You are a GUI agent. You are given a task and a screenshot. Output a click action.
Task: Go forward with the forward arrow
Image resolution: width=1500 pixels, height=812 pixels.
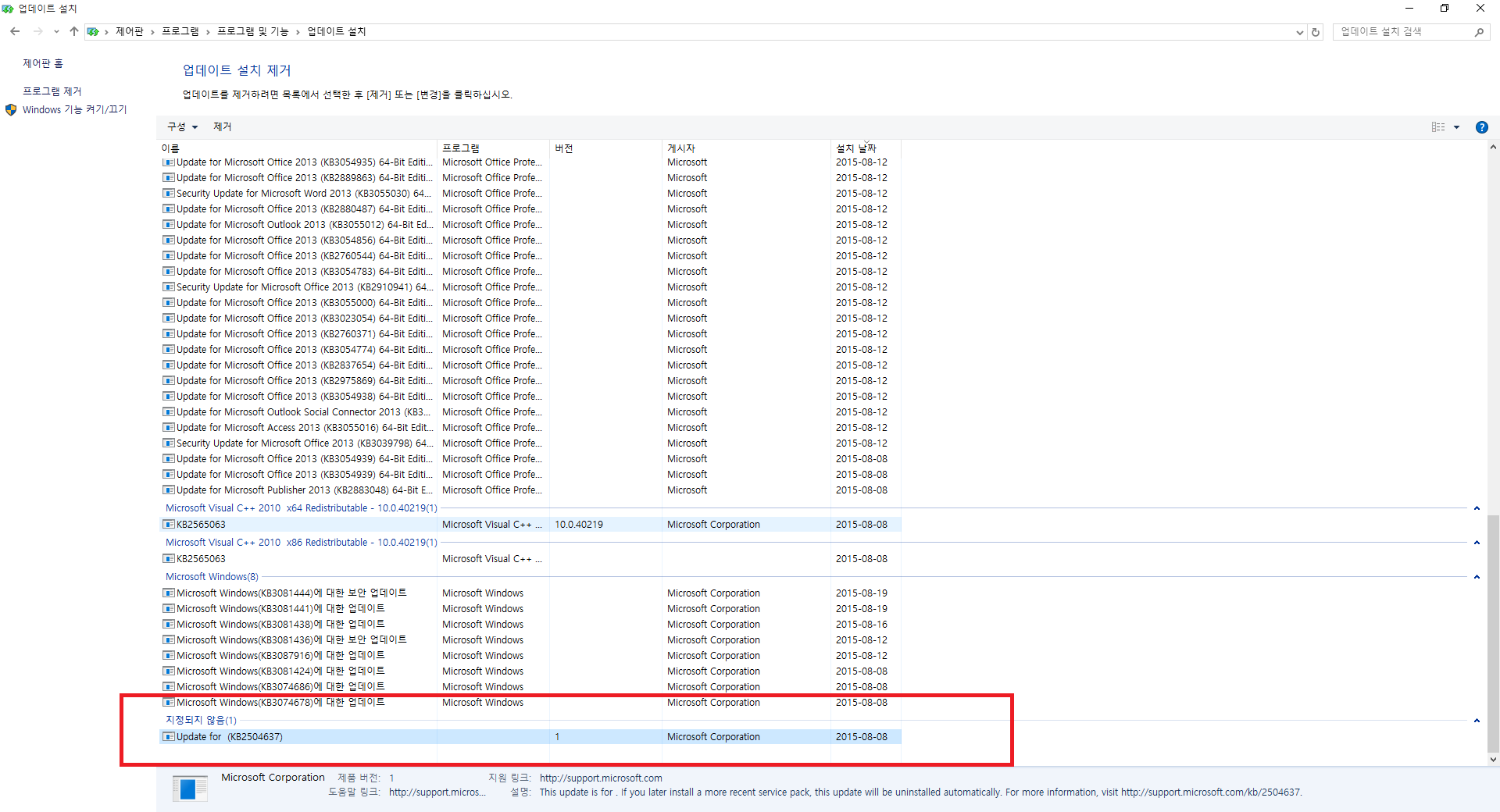pyautogui.click(x=37, y=31)
